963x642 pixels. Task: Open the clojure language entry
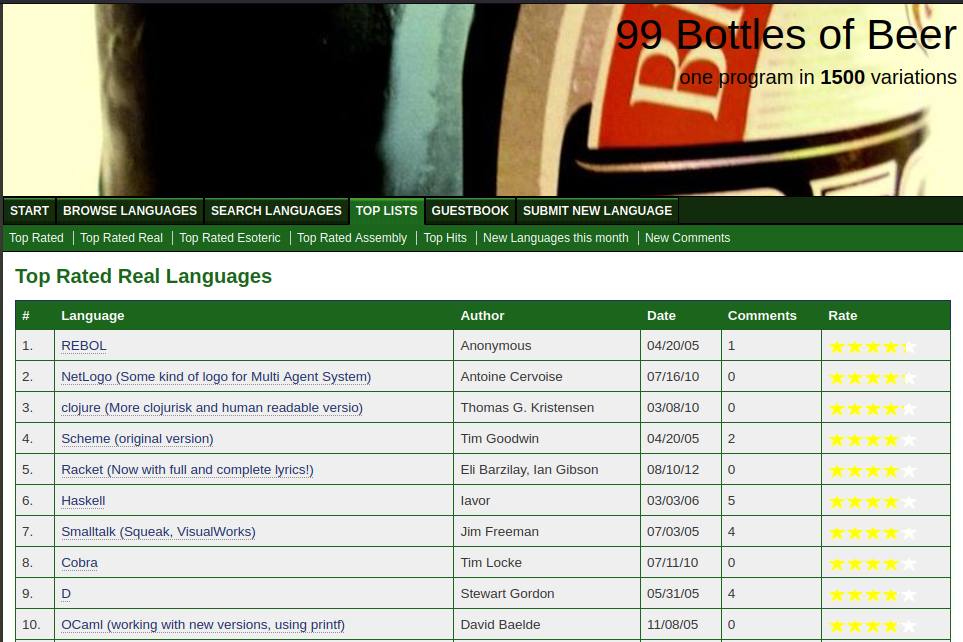pos(211,408)
